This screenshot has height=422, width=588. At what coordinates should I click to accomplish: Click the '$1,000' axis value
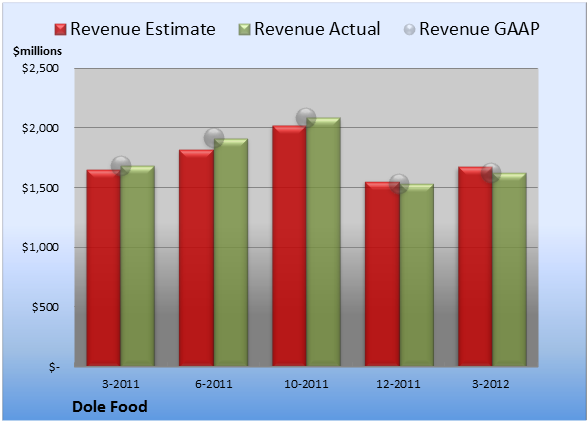(x=40, y=247)
